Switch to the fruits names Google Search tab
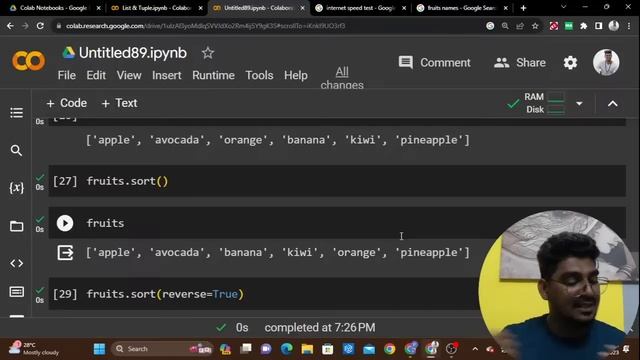Screen dimensions: 640x360 coord(461,8)
